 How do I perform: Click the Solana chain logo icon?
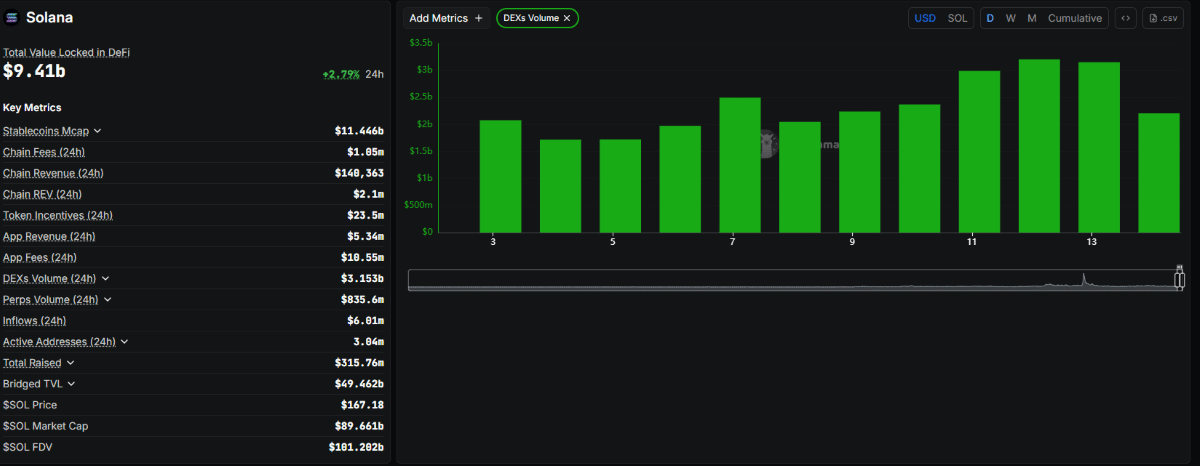[x=13, y=18]
